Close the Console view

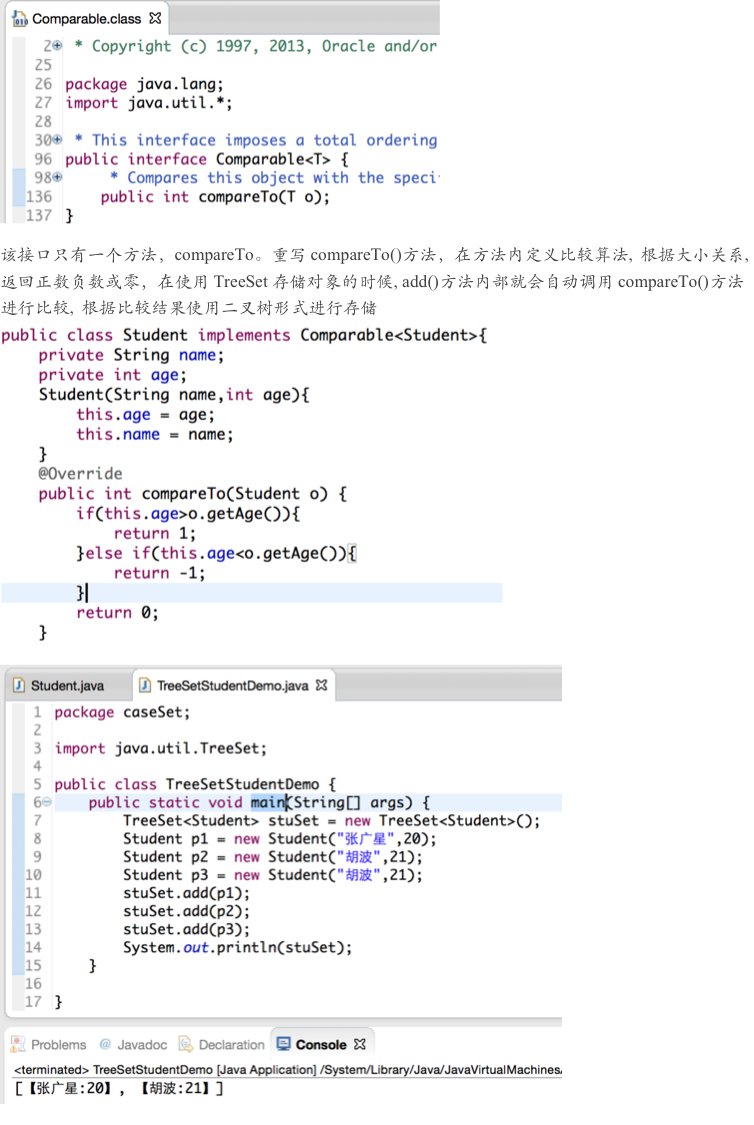coord(360,1044)
